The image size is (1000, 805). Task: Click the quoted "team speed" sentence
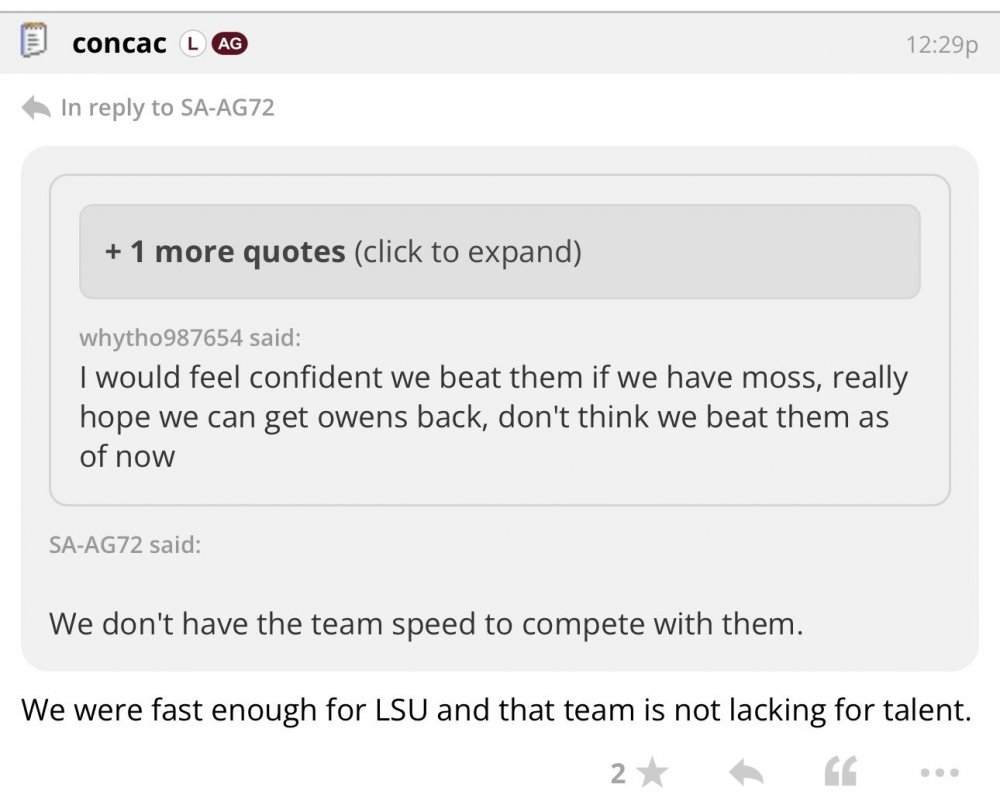click(x=426, y=624)
